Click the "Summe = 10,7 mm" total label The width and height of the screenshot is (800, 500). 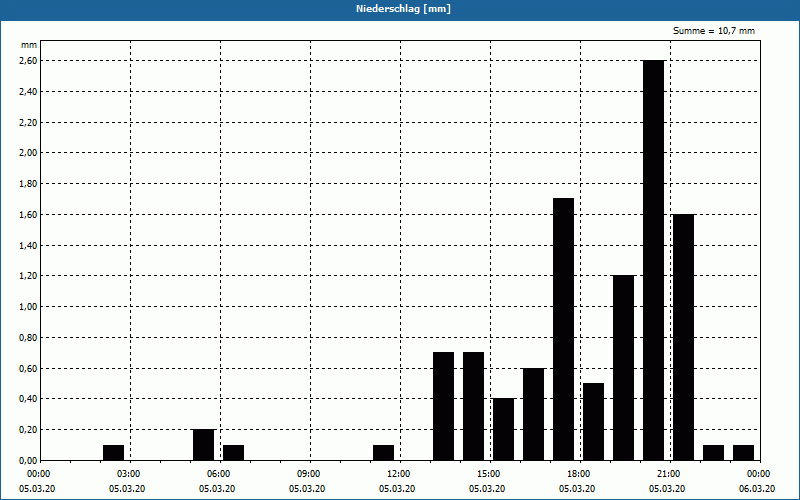(714, 31)
